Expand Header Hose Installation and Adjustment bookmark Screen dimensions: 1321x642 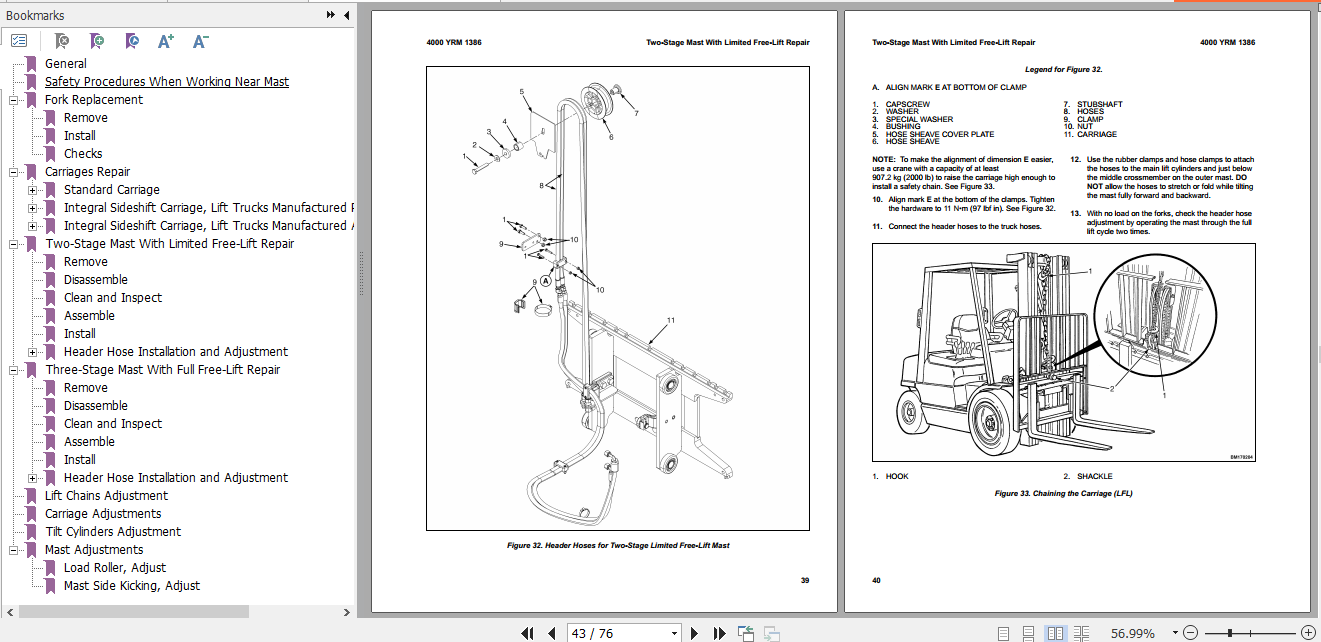coord(32,351)
